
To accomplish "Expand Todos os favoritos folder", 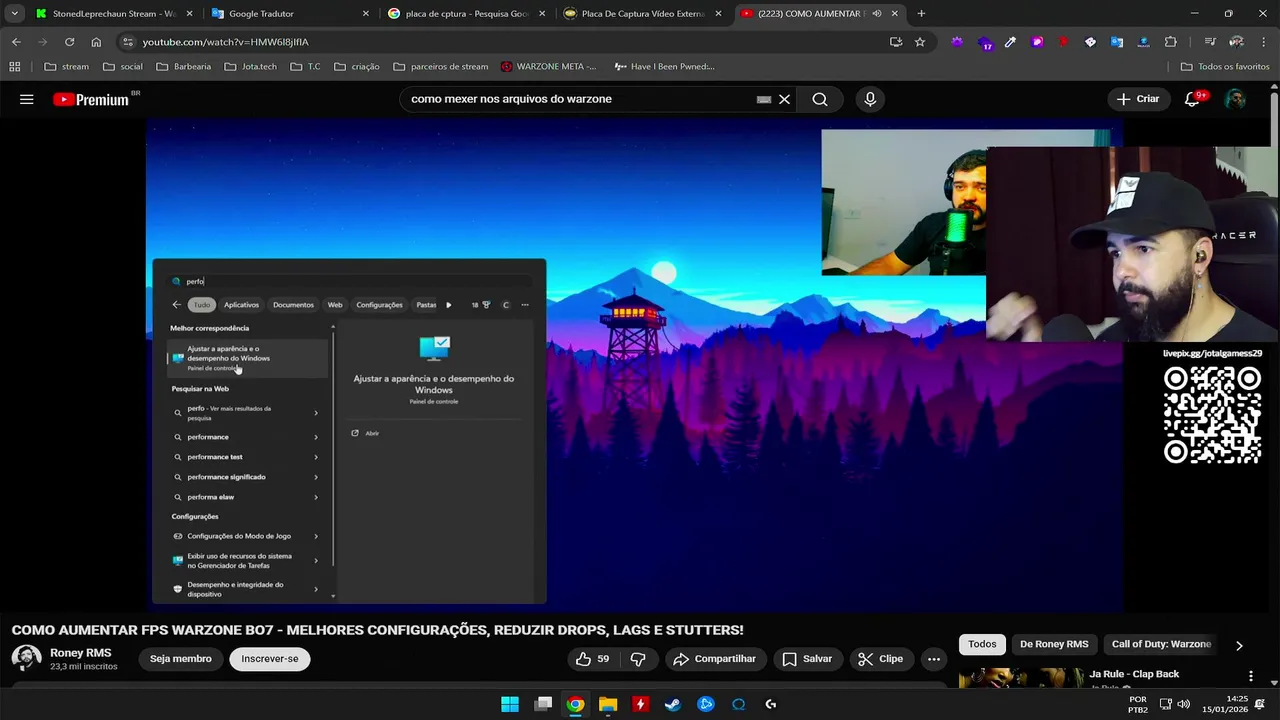I will [1225, 67].
